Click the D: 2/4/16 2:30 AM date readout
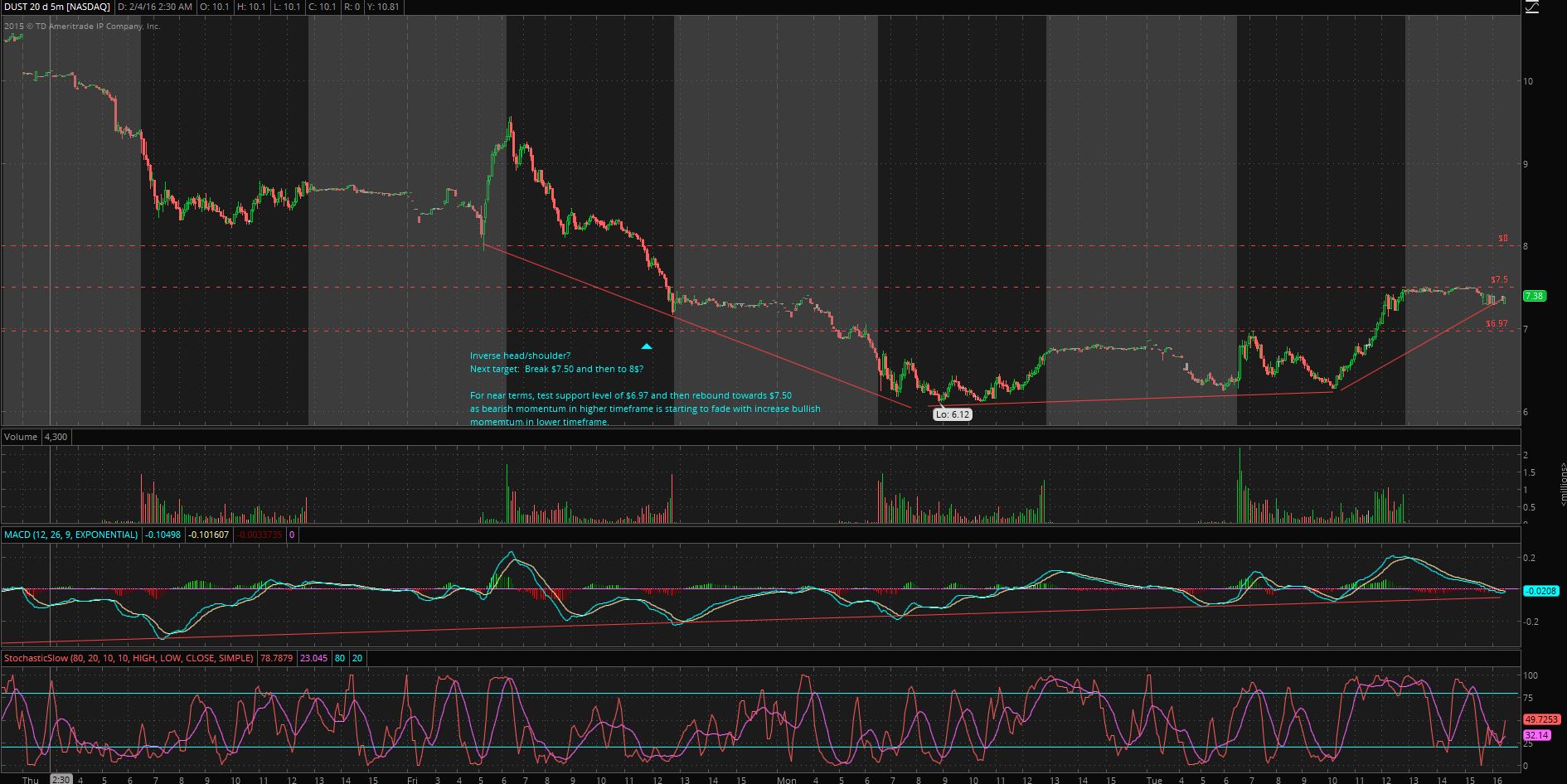Screen dimensions: 1567x784 point(155,7)
